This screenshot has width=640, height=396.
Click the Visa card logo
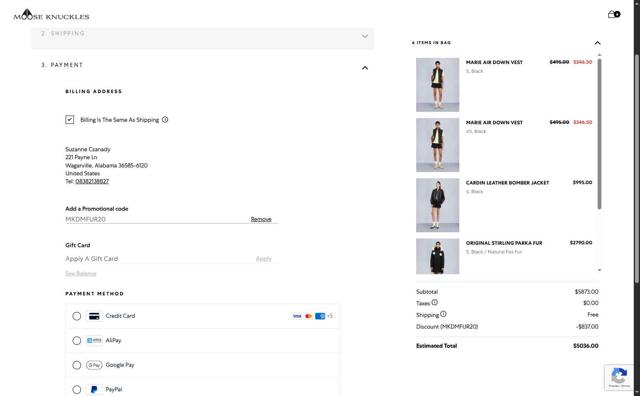tap(297, 316)
